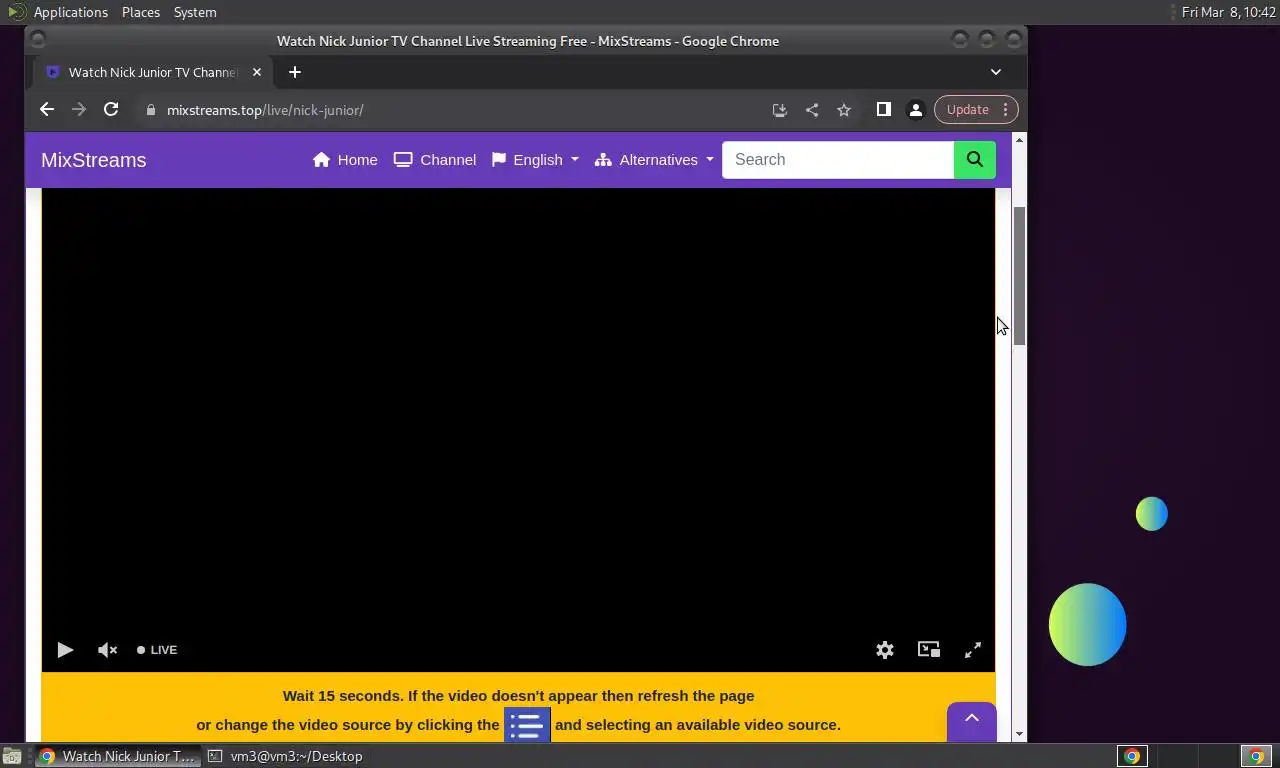The image size is (1280, 768).
Task: Bookmark this page with star
Action: (844, 110)
